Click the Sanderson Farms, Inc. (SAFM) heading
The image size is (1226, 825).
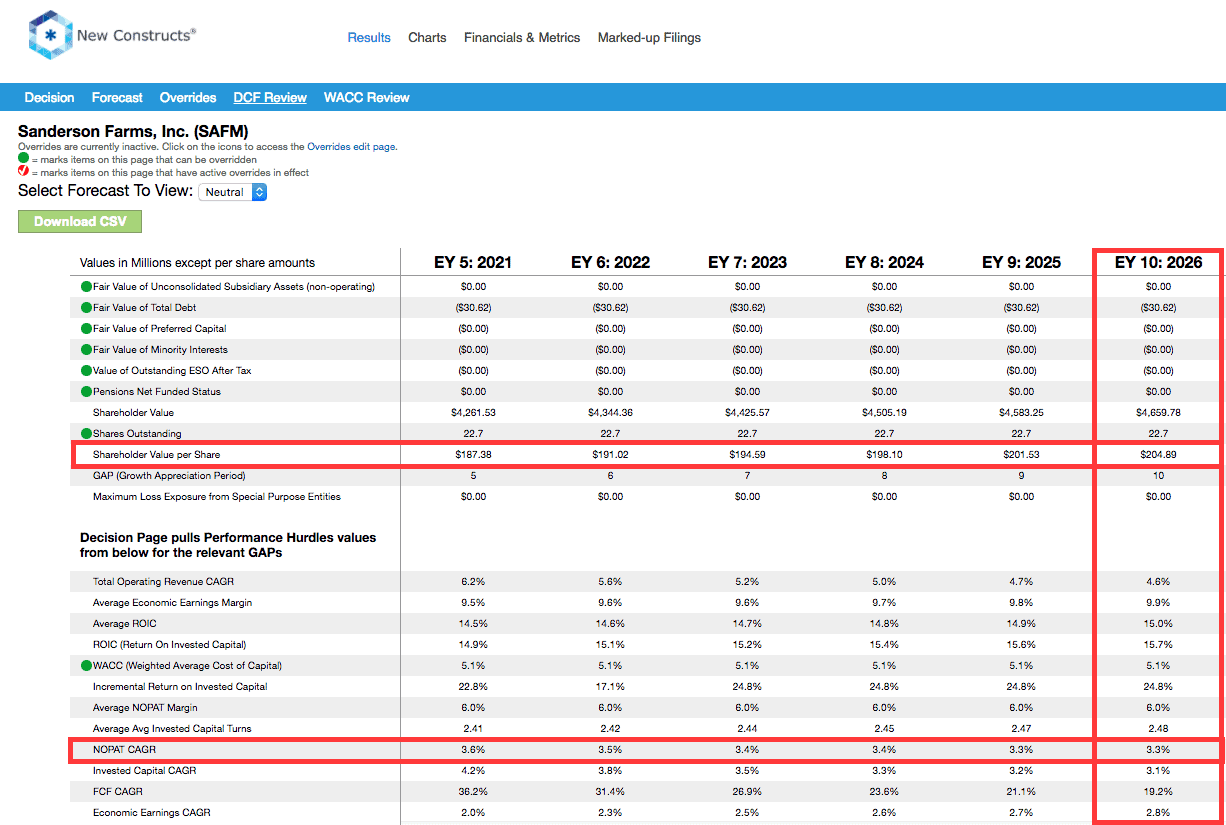click(133, 131)
